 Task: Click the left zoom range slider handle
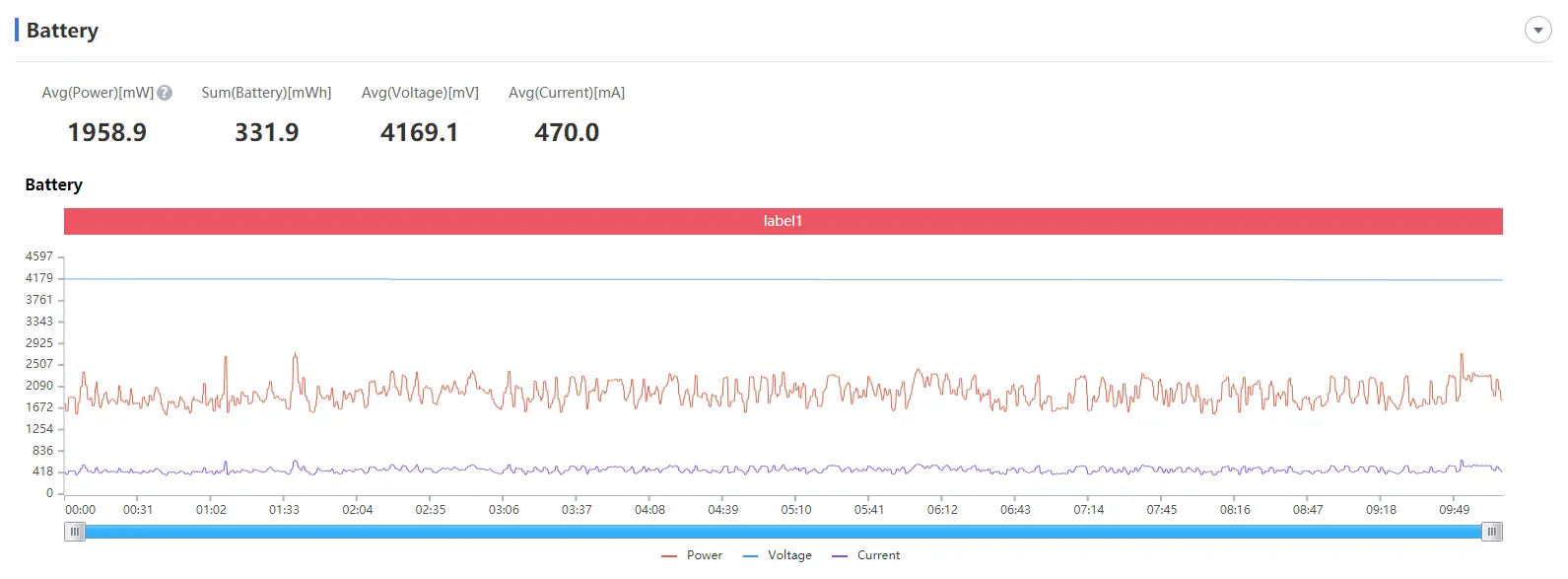tap(75, 532)
